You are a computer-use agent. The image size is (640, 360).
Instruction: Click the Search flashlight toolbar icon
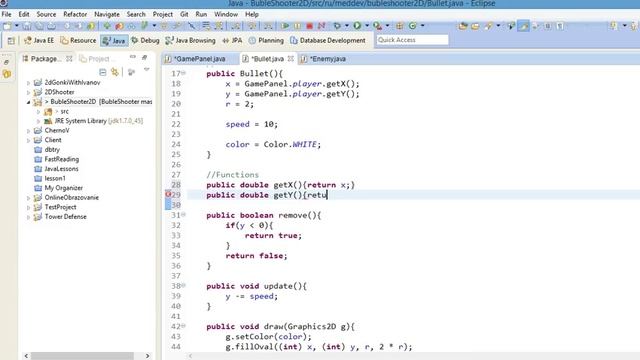click(x=489, y=26)
